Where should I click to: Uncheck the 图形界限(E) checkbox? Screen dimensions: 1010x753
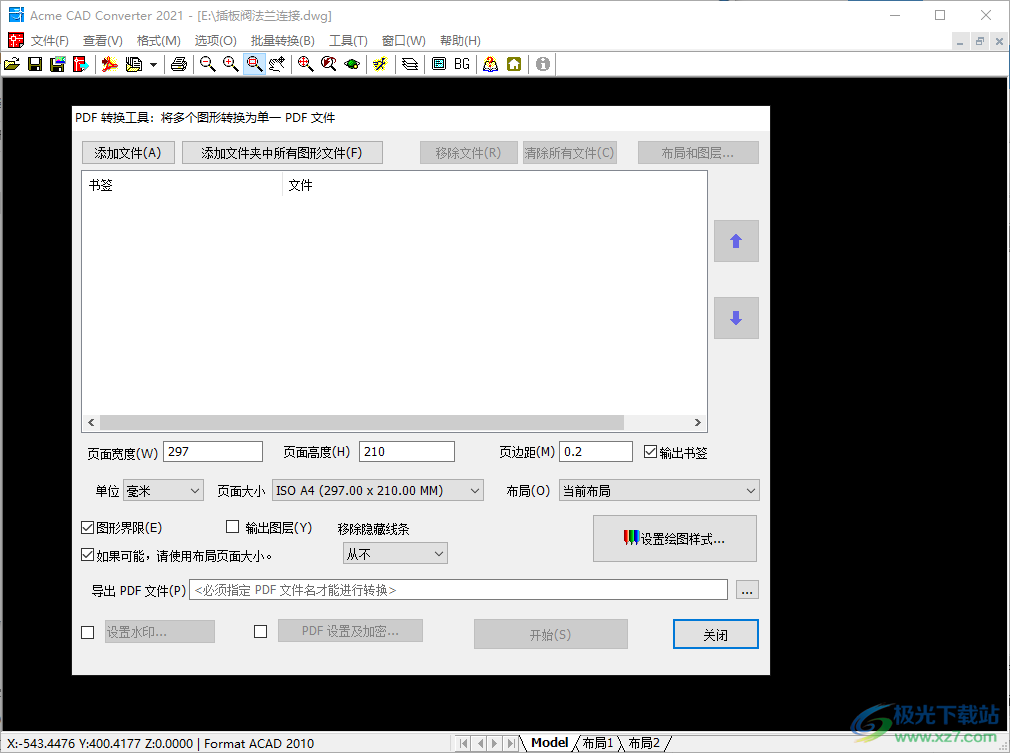[88, 528]
